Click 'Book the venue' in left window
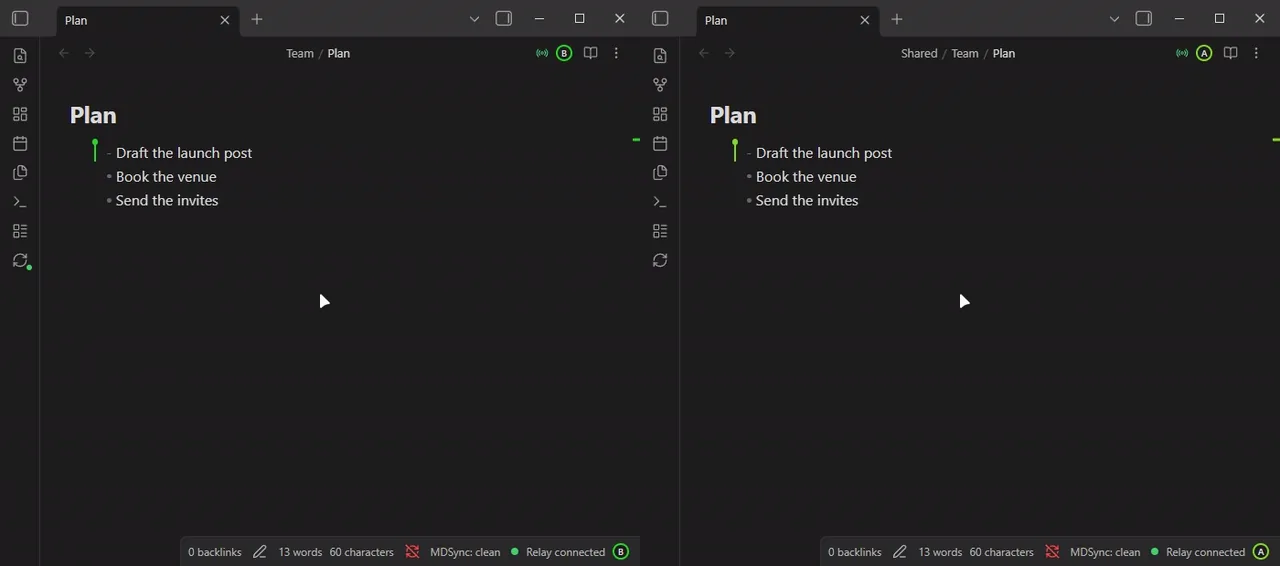 pyautogui.click(x=166, y=177)
